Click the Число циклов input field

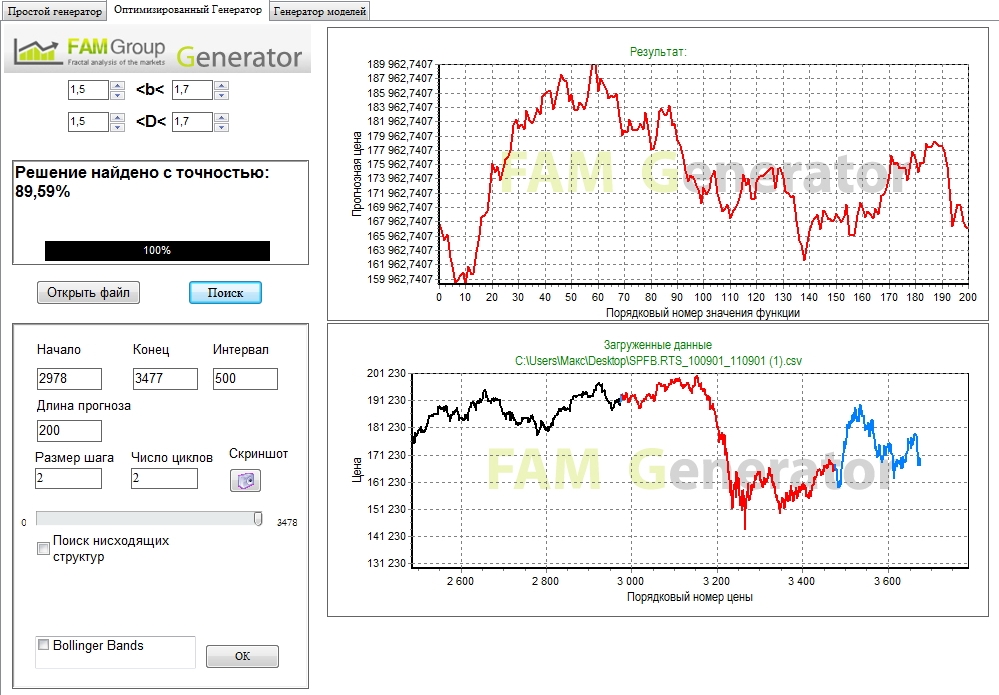click(164, 478)
